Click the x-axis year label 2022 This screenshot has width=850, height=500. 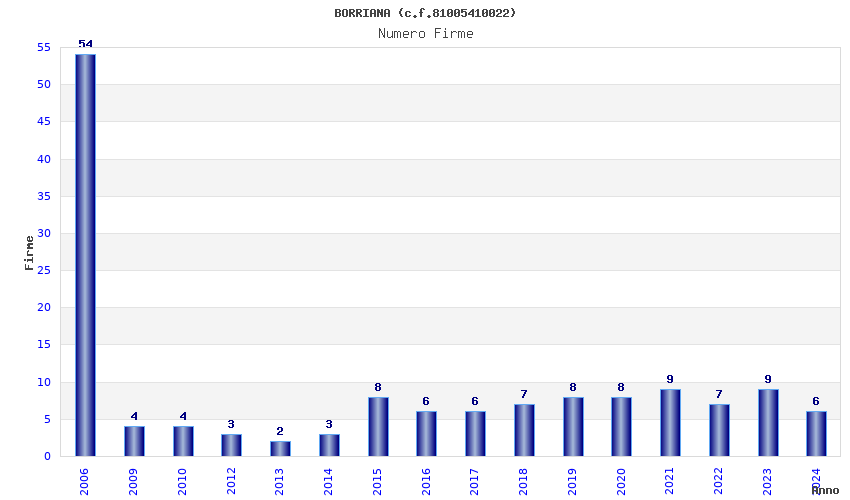pos(718,482)
